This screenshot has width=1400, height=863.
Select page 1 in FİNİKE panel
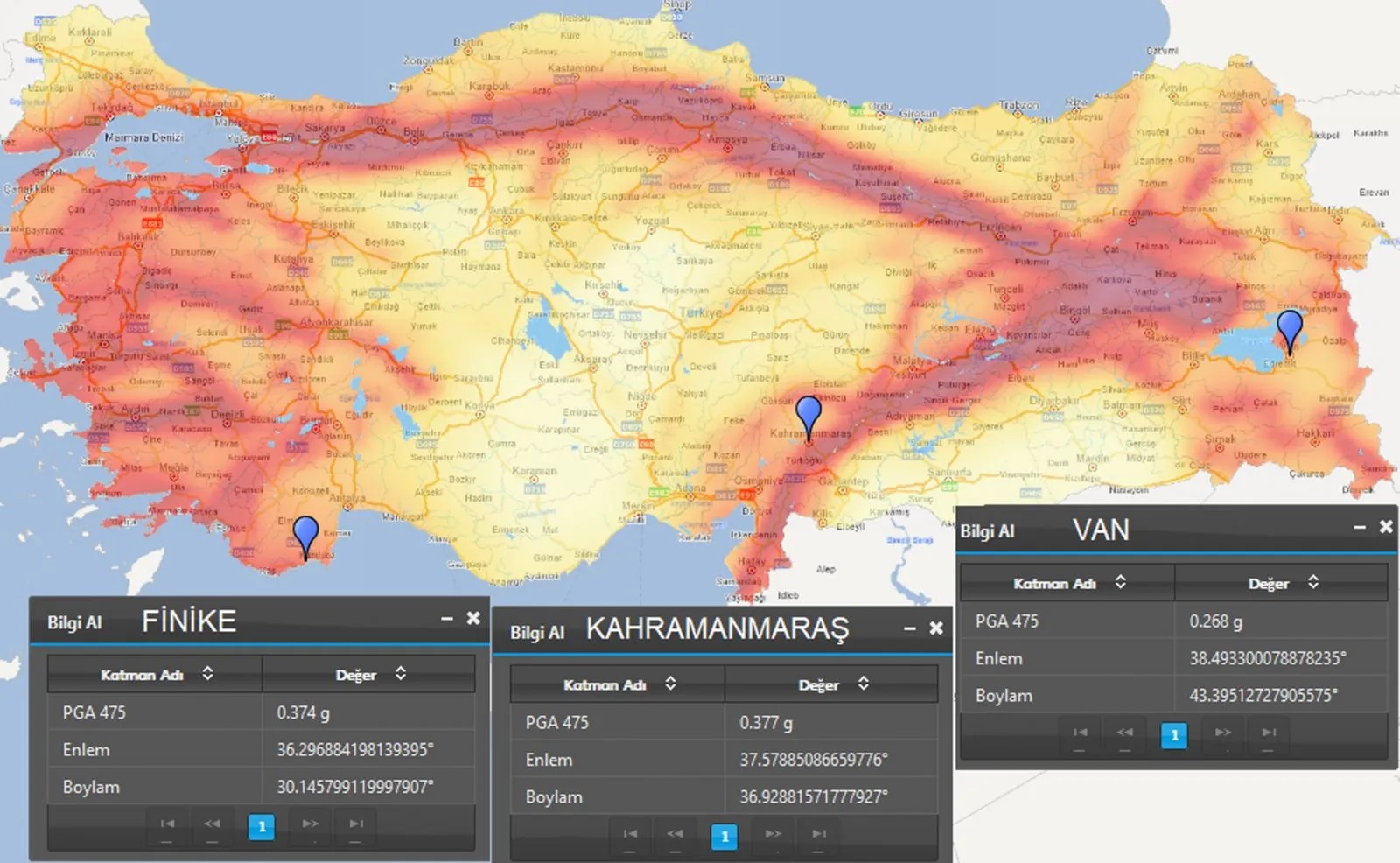(x=261, y=826)
